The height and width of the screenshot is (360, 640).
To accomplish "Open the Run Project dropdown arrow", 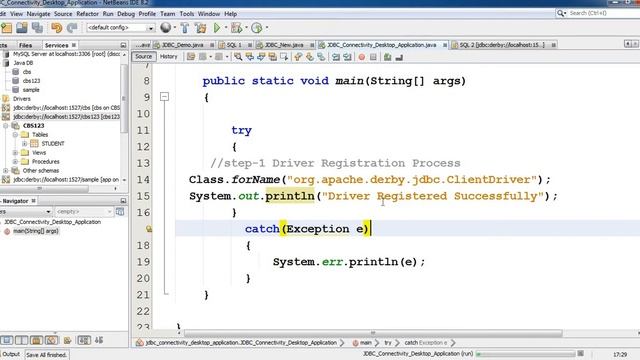I will tap(226, 28).
